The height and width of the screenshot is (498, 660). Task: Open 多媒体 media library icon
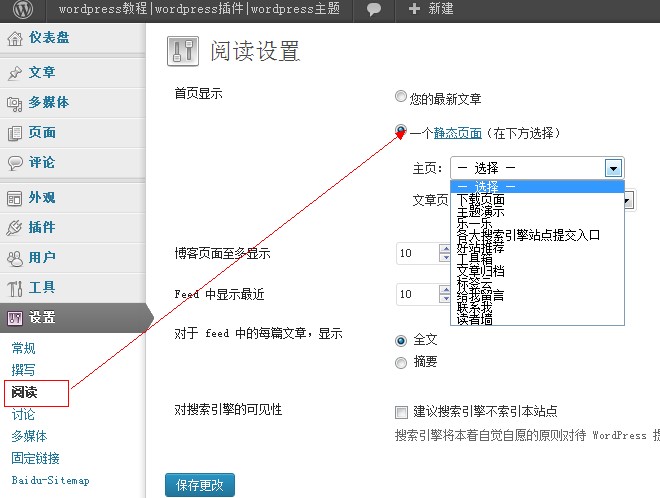coord(15,103)
